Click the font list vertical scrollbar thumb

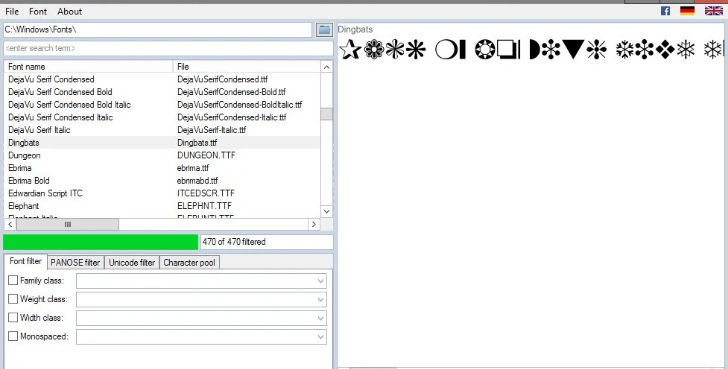(x=326, y=114)
